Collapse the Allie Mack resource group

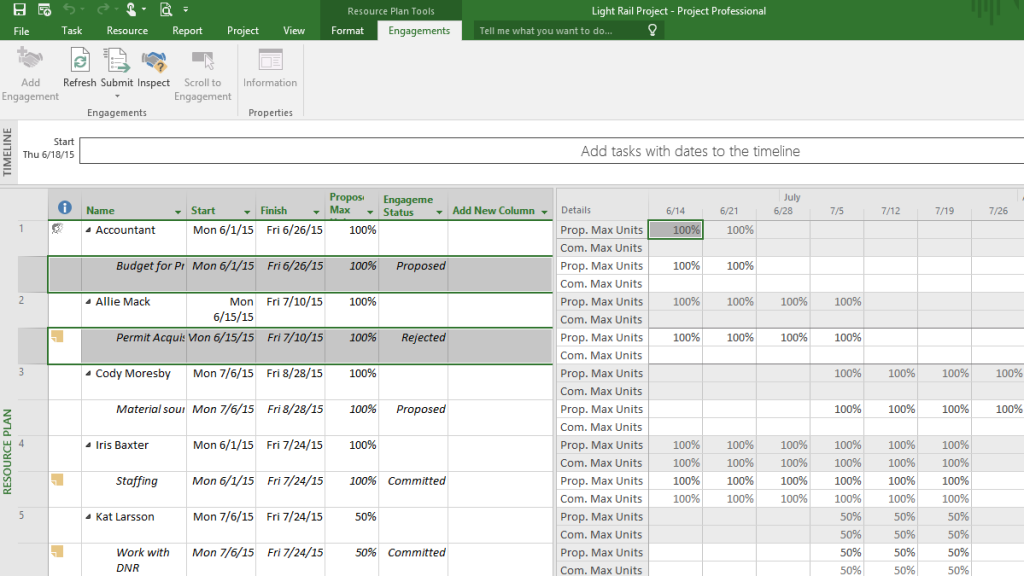[x=88, y=302]
